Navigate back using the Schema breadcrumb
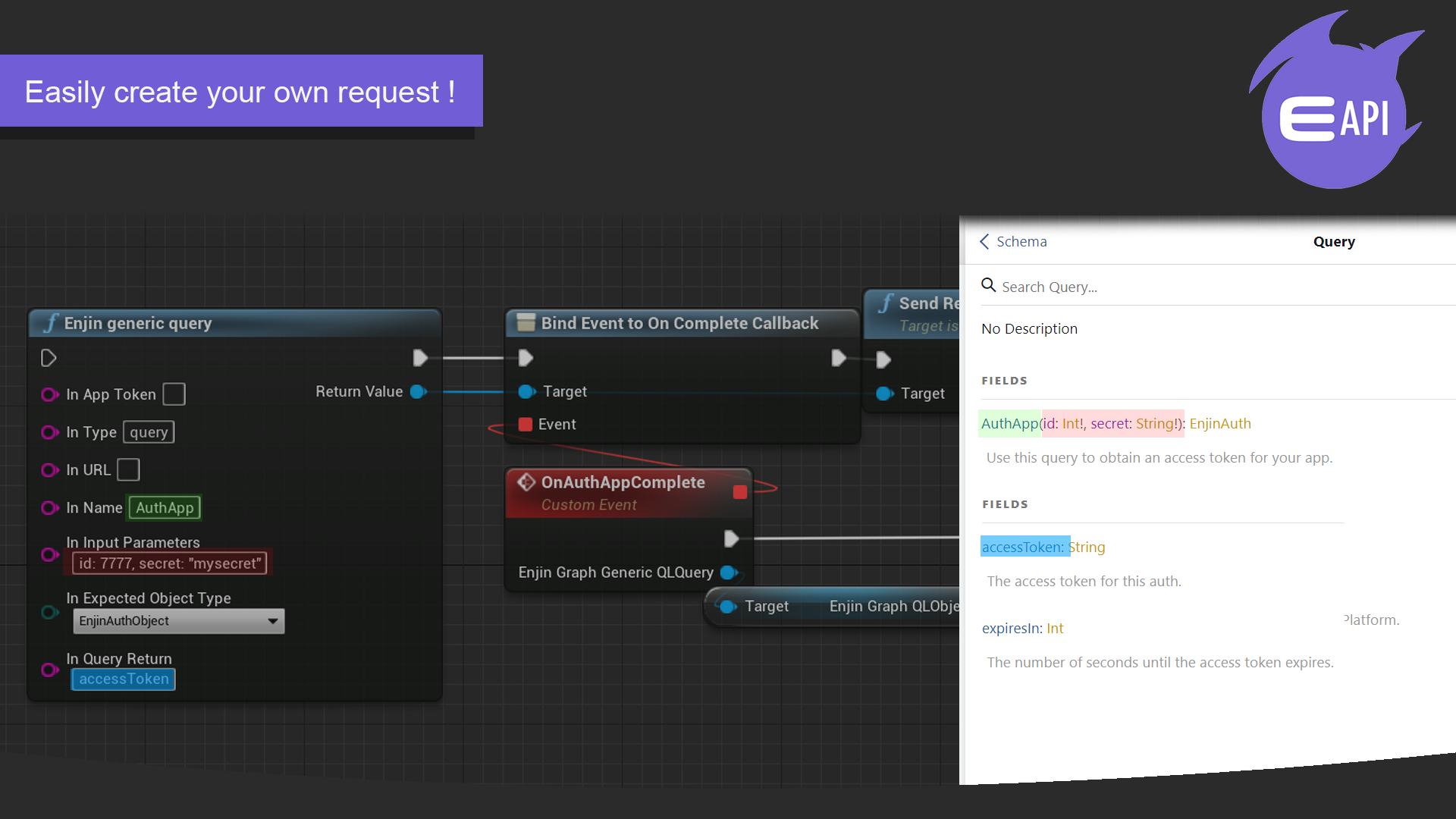Viewport: 1456px width, 819px height. pyautogui.click(x=1021, y=241)
